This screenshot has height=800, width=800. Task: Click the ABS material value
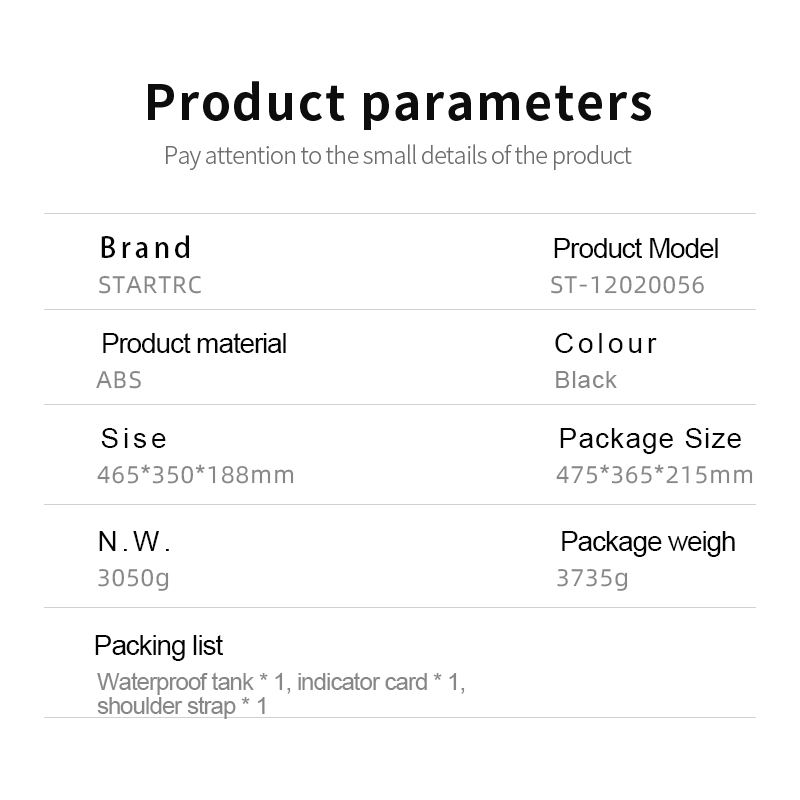pos(119,380)
